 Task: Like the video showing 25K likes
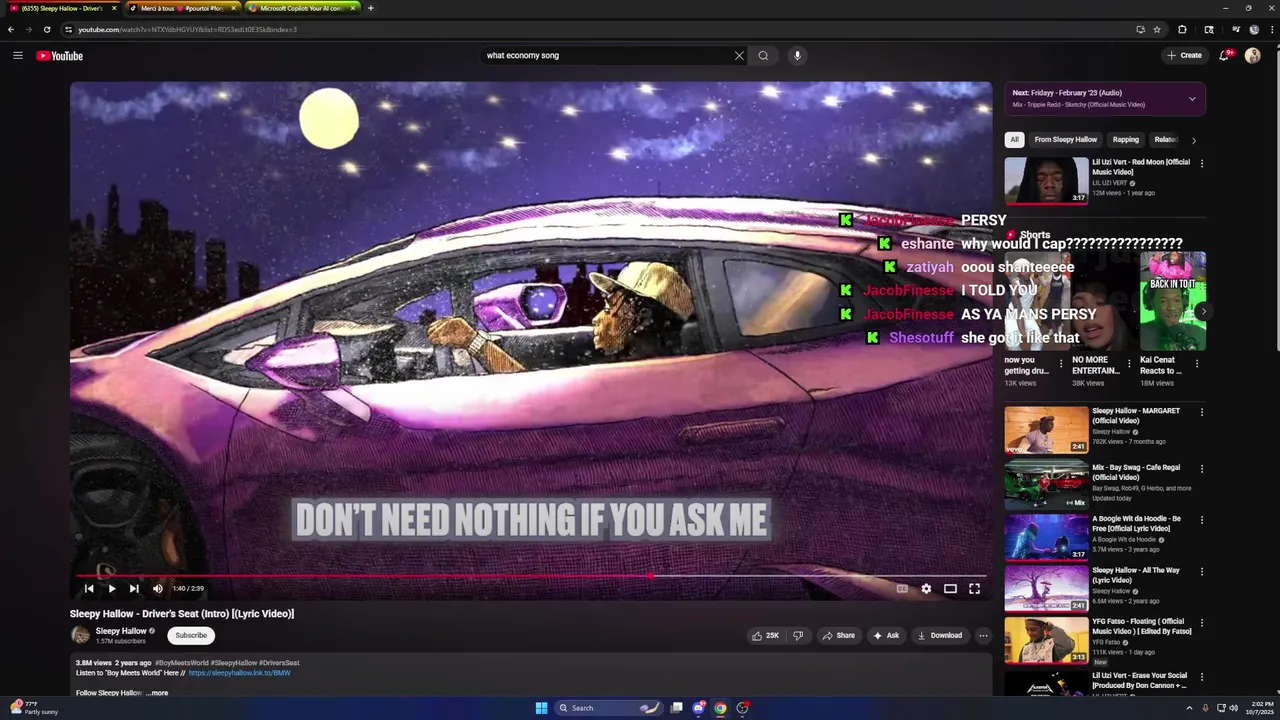765,635
